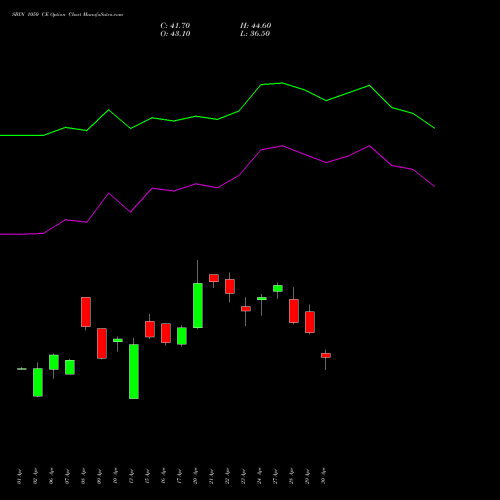The width and height of the screenshot is (500, 500).
Task: Select the 01 Apr date label
Action: [x=19, y=476]
